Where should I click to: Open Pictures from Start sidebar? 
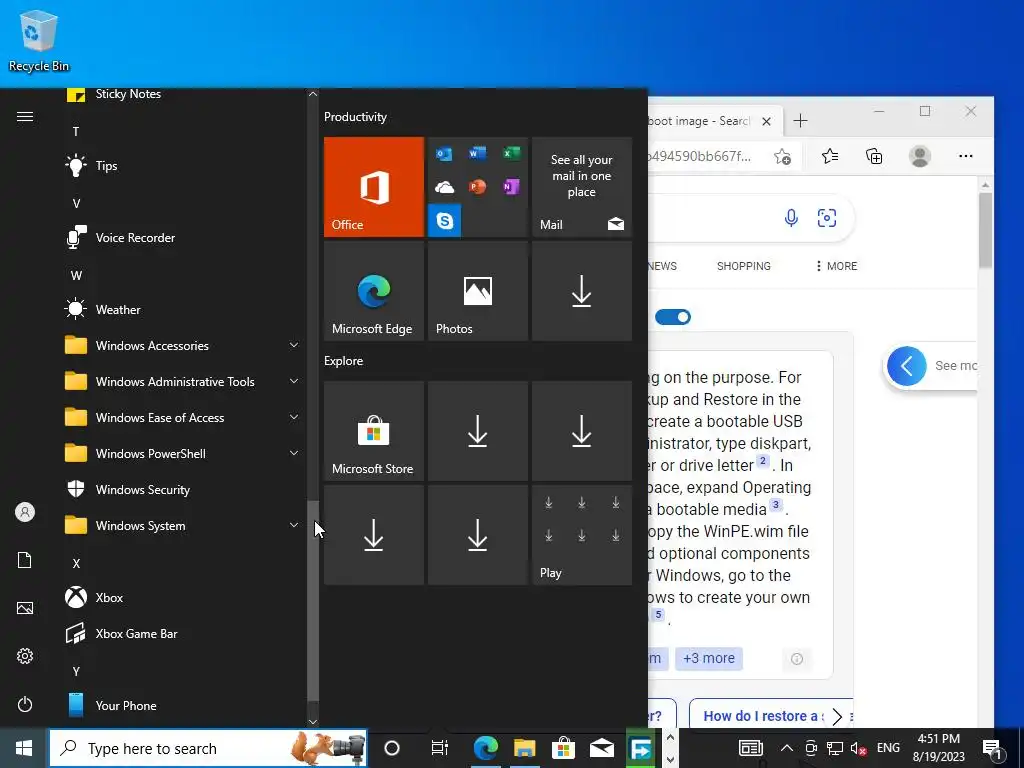coord(25,608)
